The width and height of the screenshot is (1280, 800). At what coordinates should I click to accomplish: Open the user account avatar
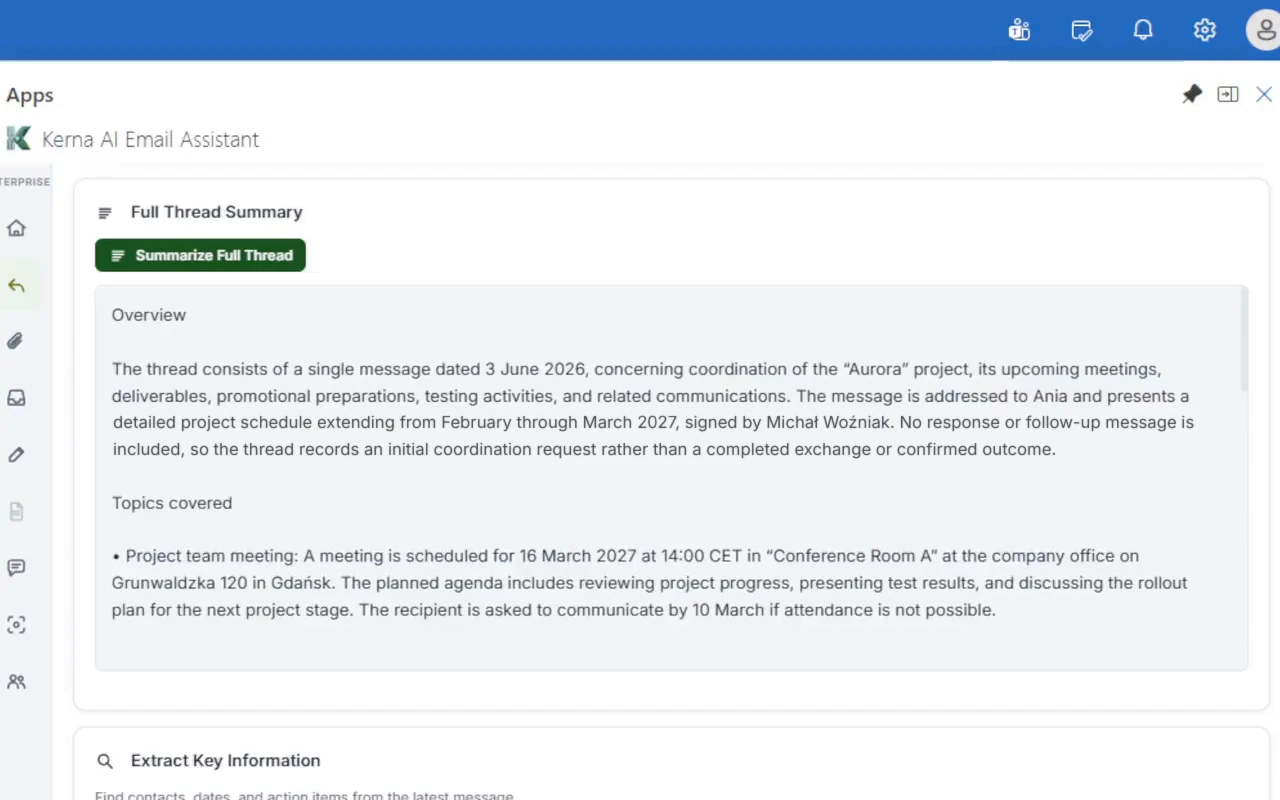1264,30
